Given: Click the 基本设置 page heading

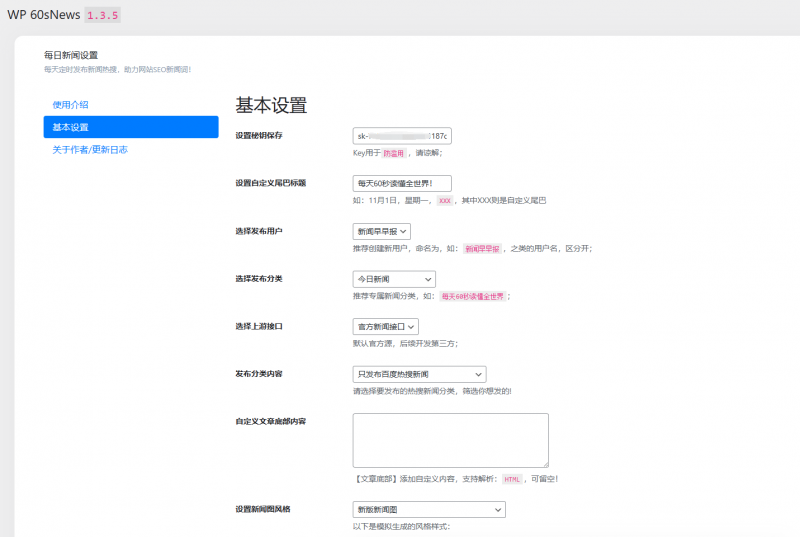Looking at the screenshot, I should tap(271, 106).
